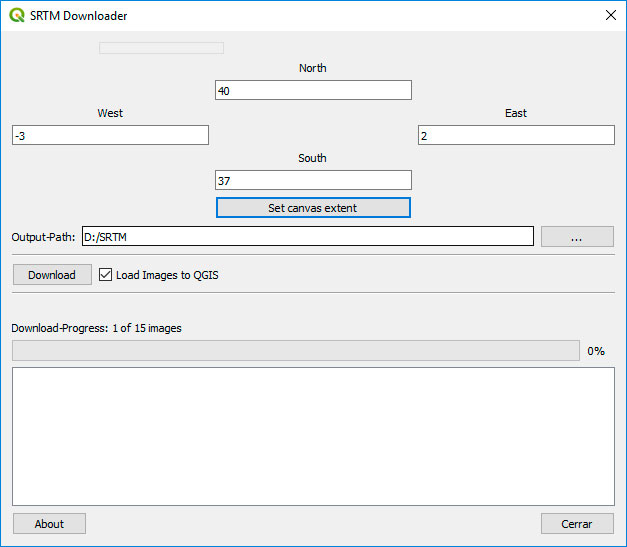Click the East label
The height and width of the screenshot is (547, 627).
[516, 113]
